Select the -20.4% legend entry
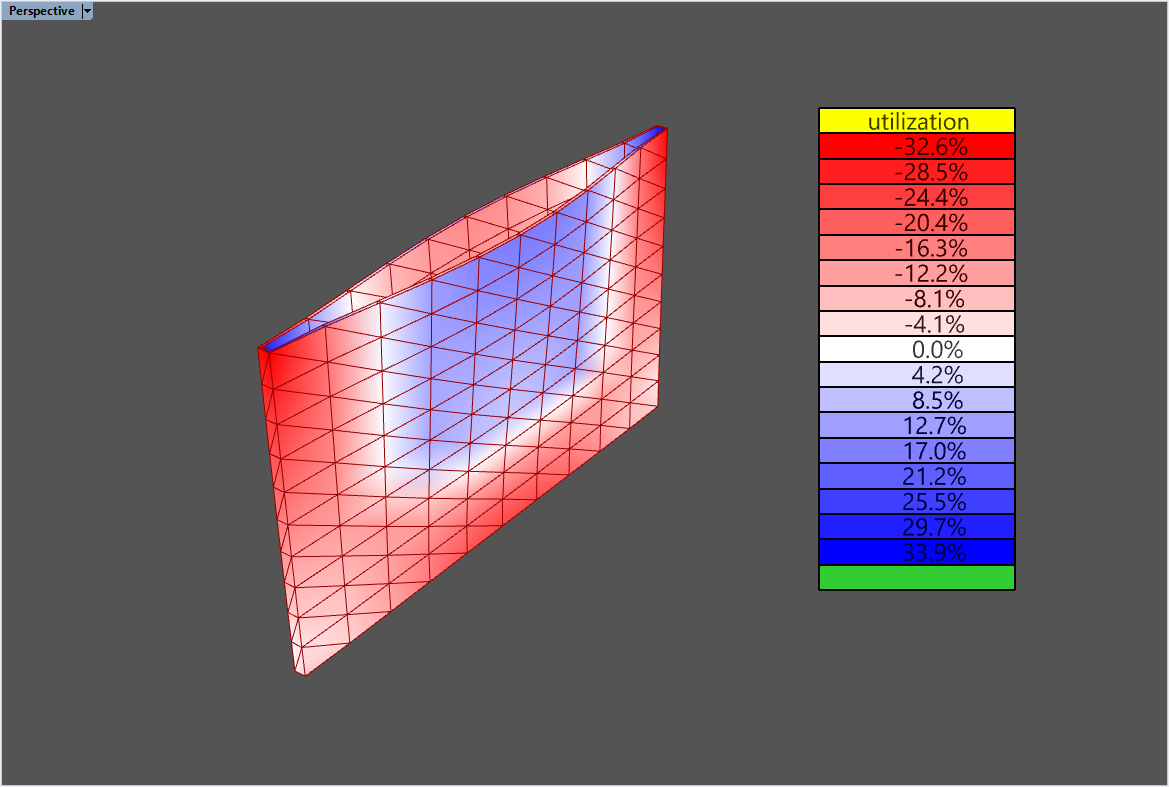 pos(916,222)
